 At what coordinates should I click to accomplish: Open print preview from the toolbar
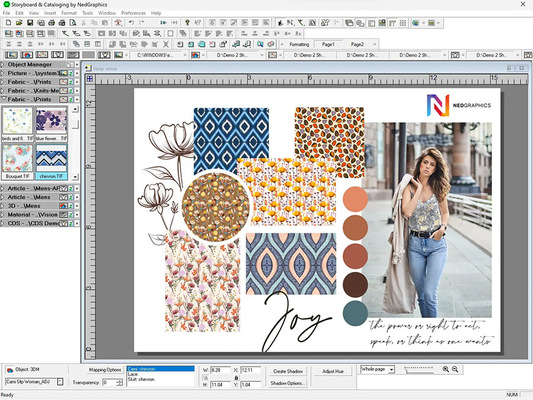(73, 23)
